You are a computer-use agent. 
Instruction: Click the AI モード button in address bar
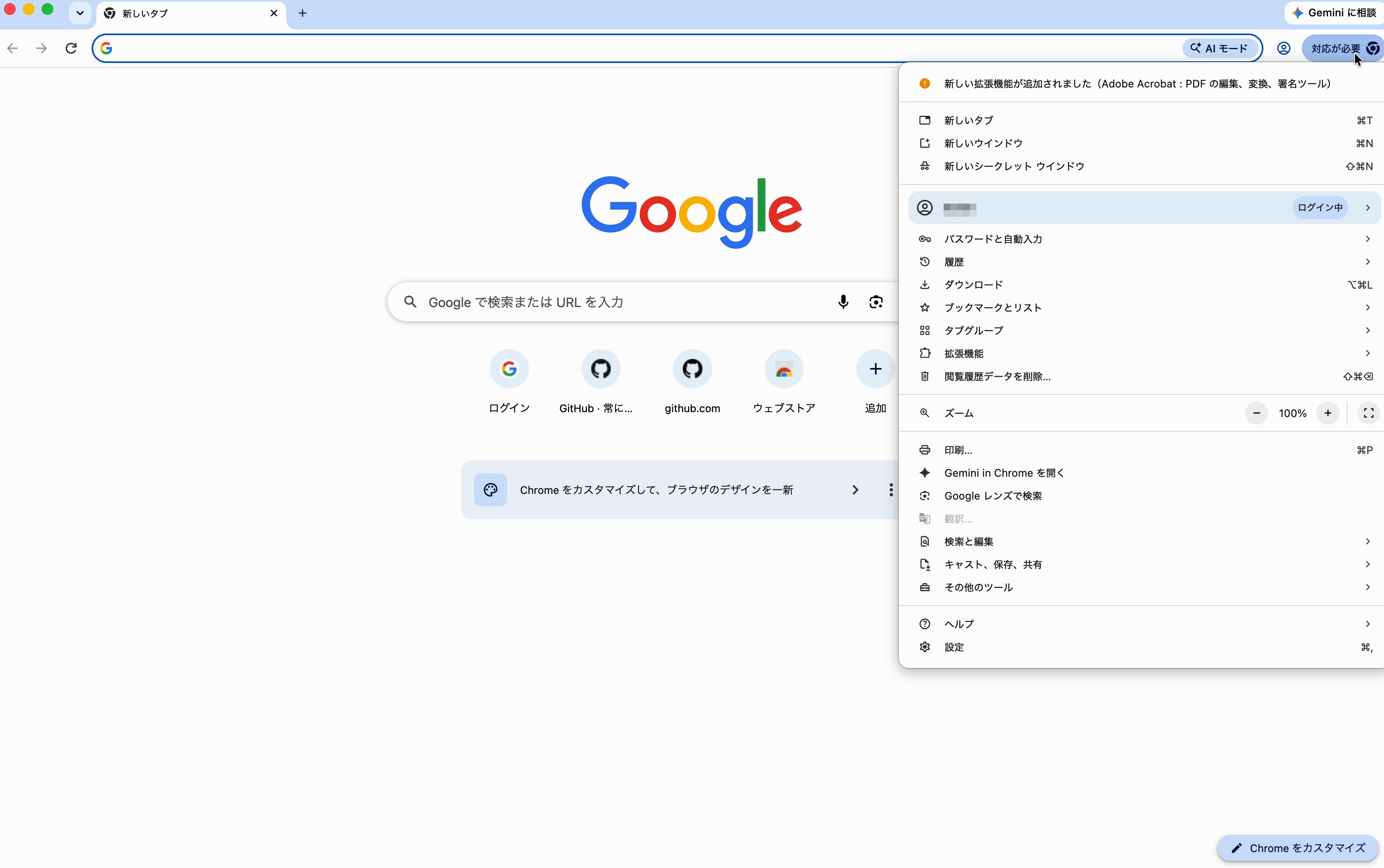(x=1220, y=48)
